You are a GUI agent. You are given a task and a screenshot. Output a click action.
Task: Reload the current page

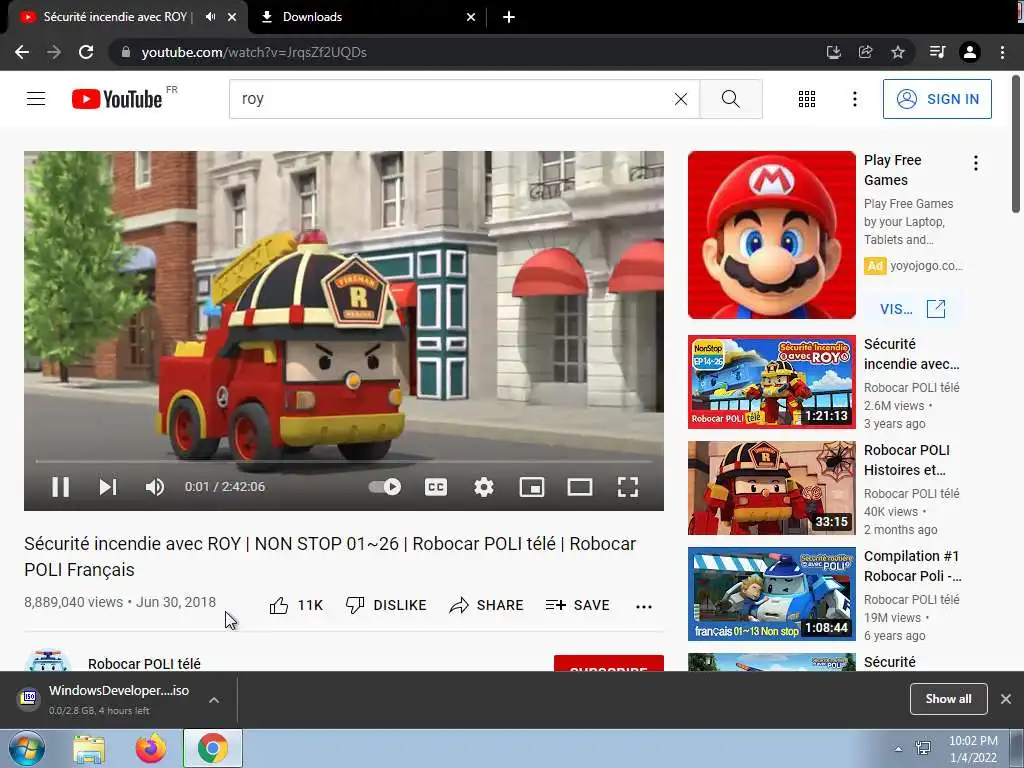86,52
